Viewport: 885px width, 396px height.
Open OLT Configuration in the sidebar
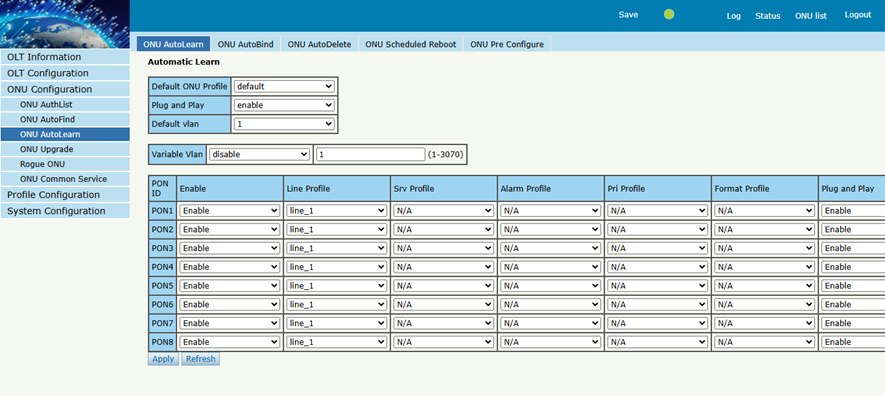[65, 73]
